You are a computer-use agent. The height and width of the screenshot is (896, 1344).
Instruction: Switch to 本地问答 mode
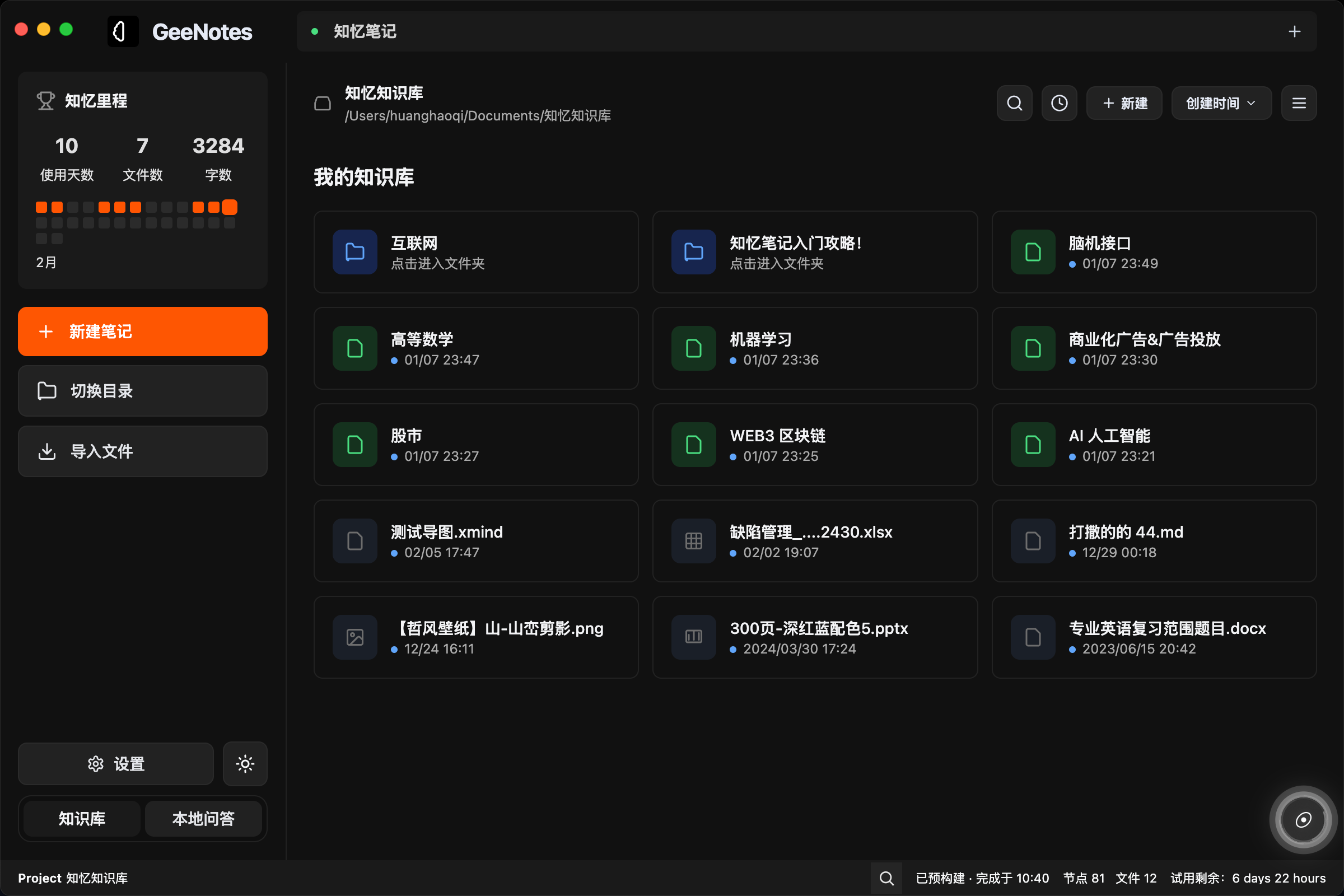pos(203,818)
